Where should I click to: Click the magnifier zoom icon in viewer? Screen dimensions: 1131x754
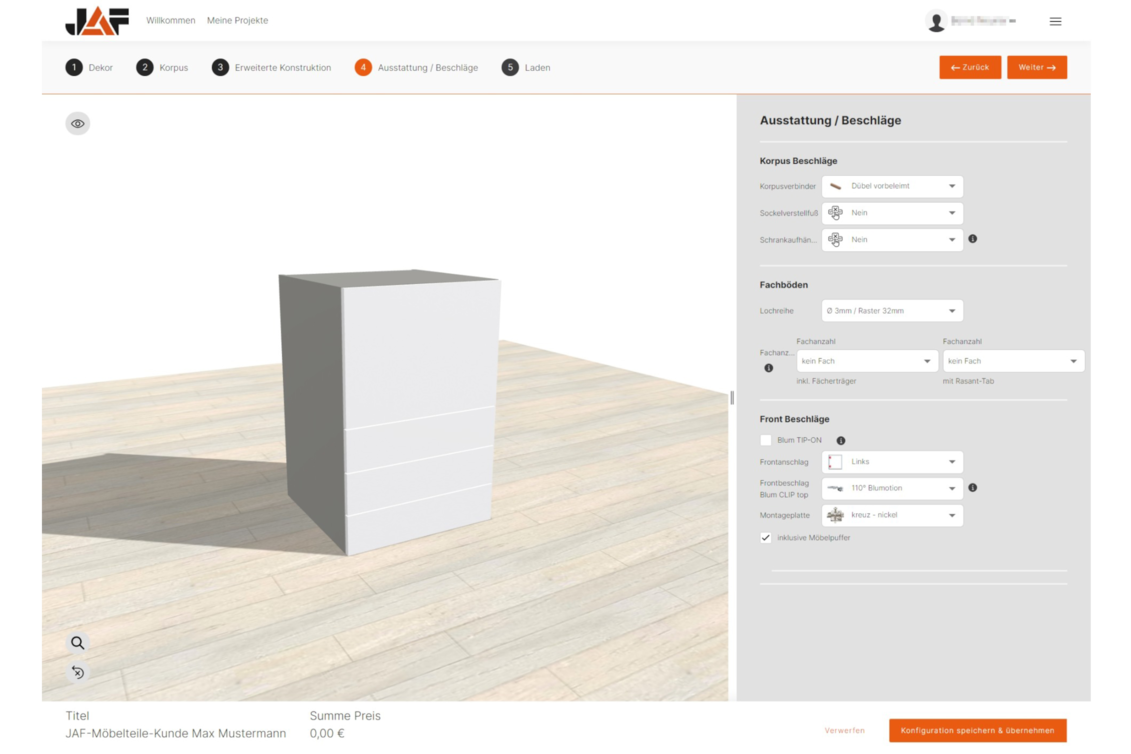pos(78,643)
